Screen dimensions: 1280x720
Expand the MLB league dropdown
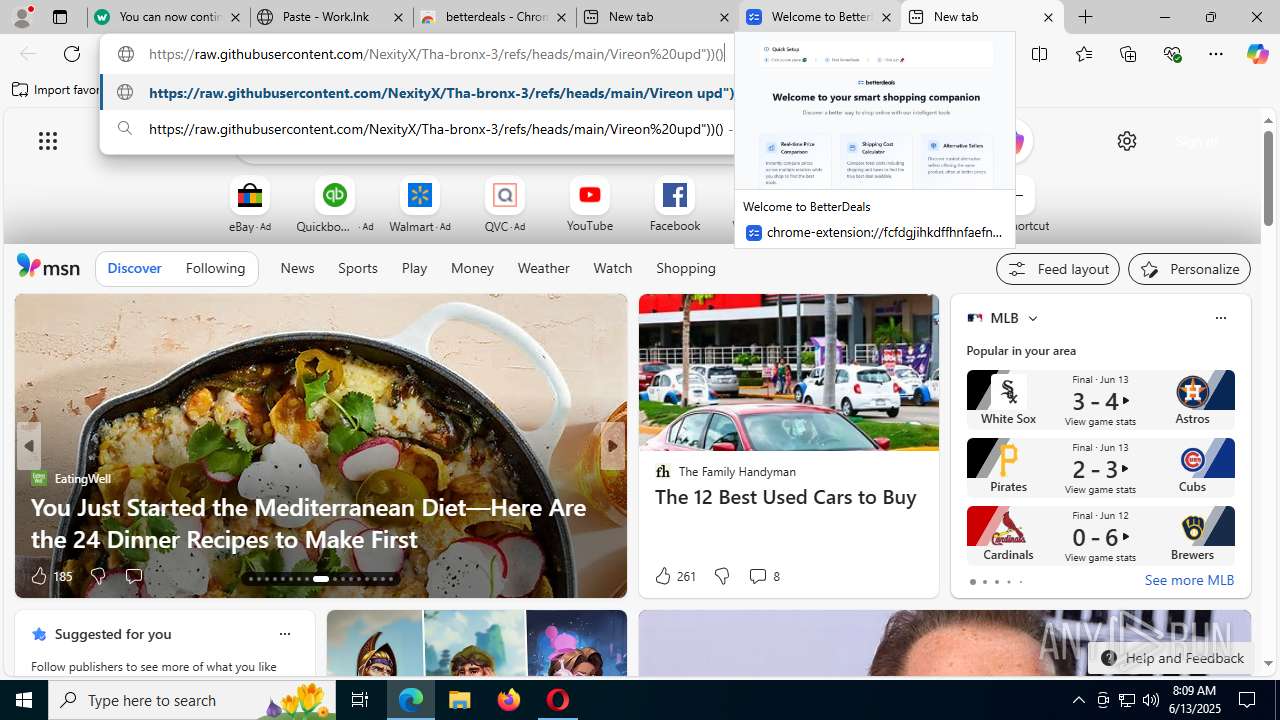1032,319
